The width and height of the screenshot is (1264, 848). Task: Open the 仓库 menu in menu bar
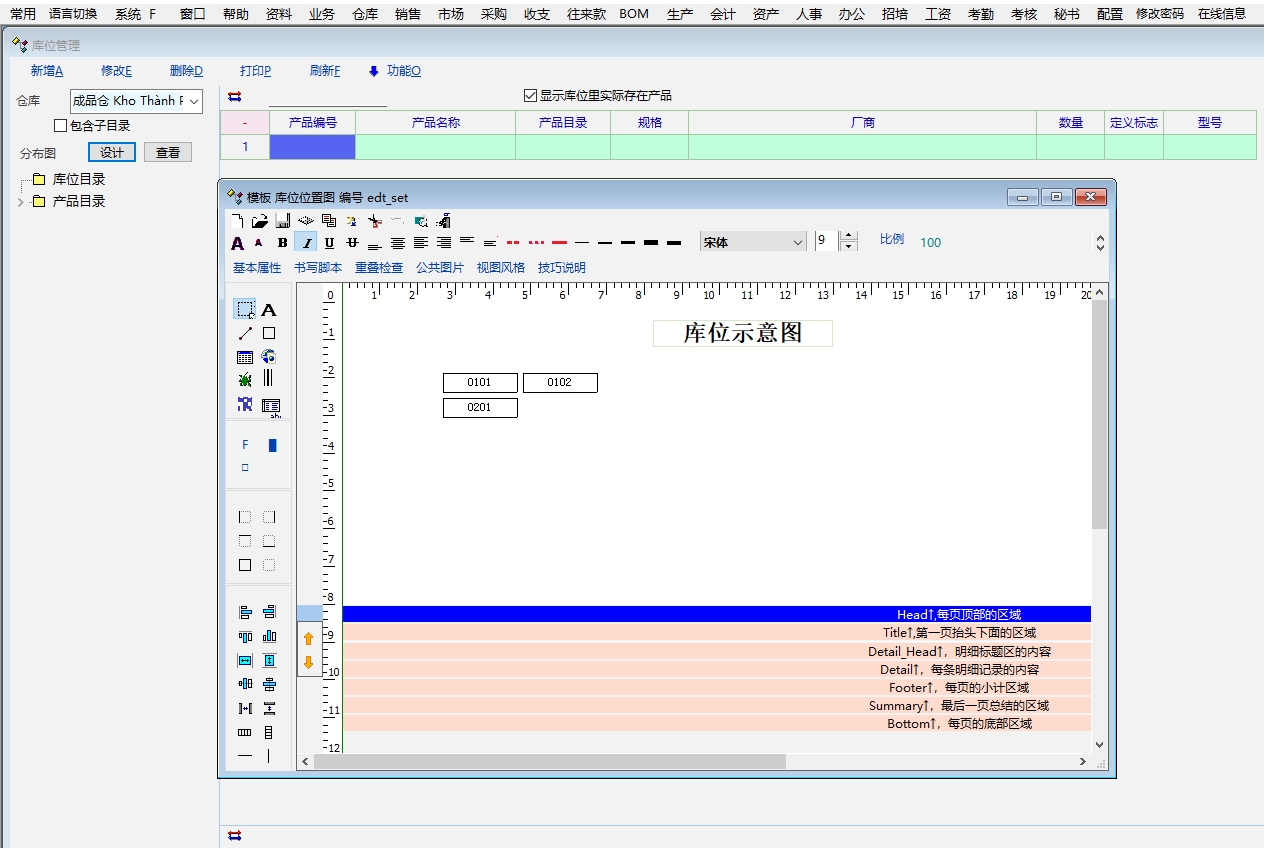pyautogui.click(x=365, y=14)
